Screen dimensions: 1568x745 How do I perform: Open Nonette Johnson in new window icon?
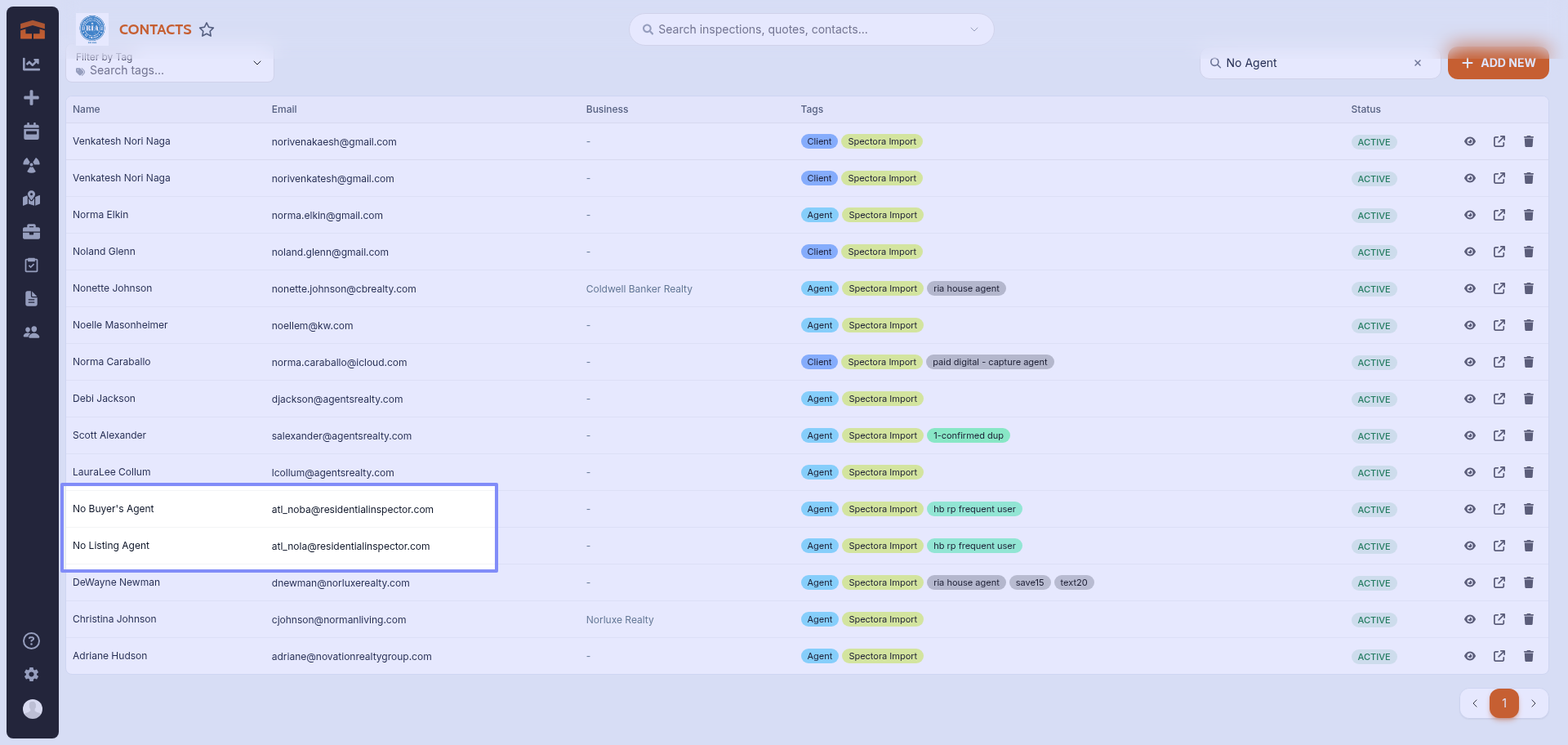pyautogui.click(x=1499, y=288)
